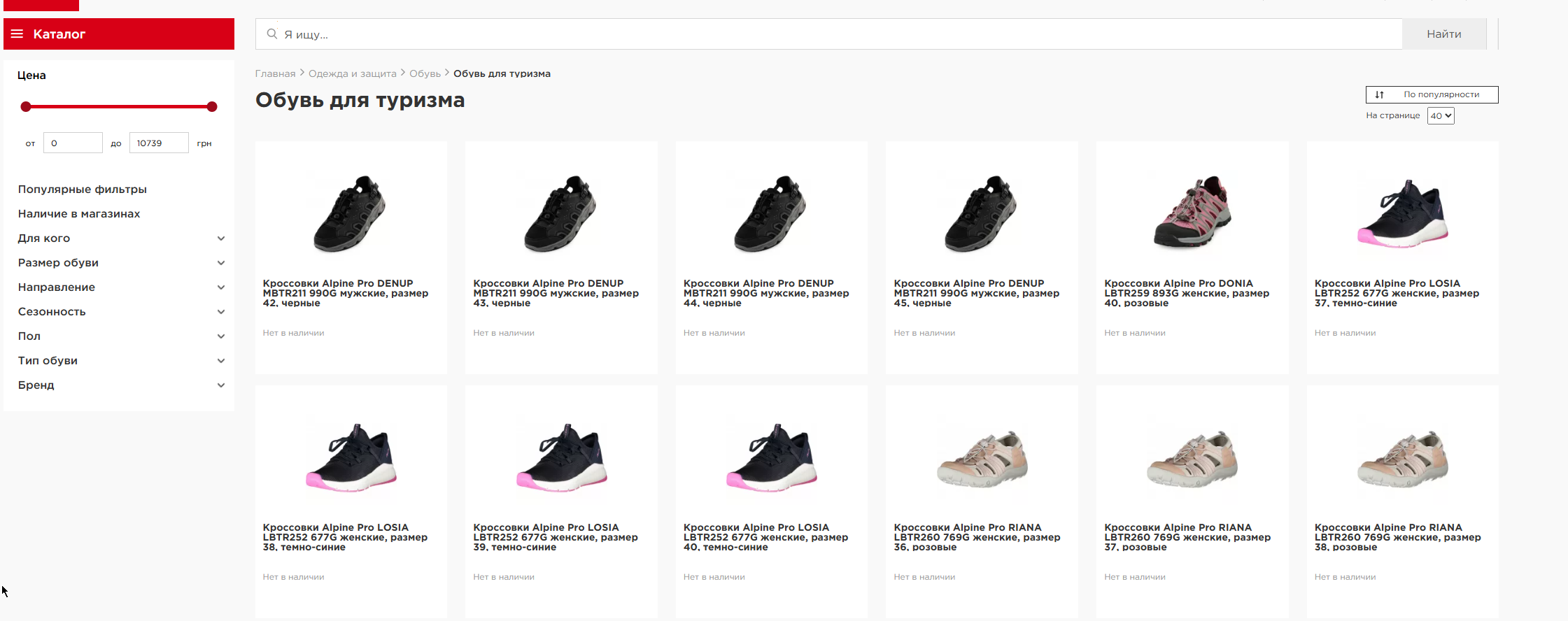The width and height of the screenshot is (1568, 621).
Task: Open DONIA LBTR259 размер 40 title link
Action: pos(1187,293)
